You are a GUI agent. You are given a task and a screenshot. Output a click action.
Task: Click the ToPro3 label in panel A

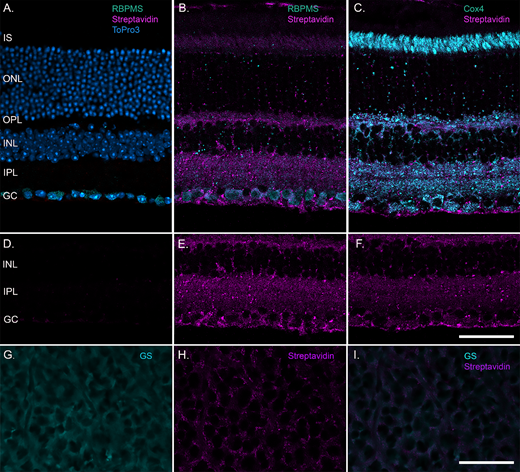(126, 30)
